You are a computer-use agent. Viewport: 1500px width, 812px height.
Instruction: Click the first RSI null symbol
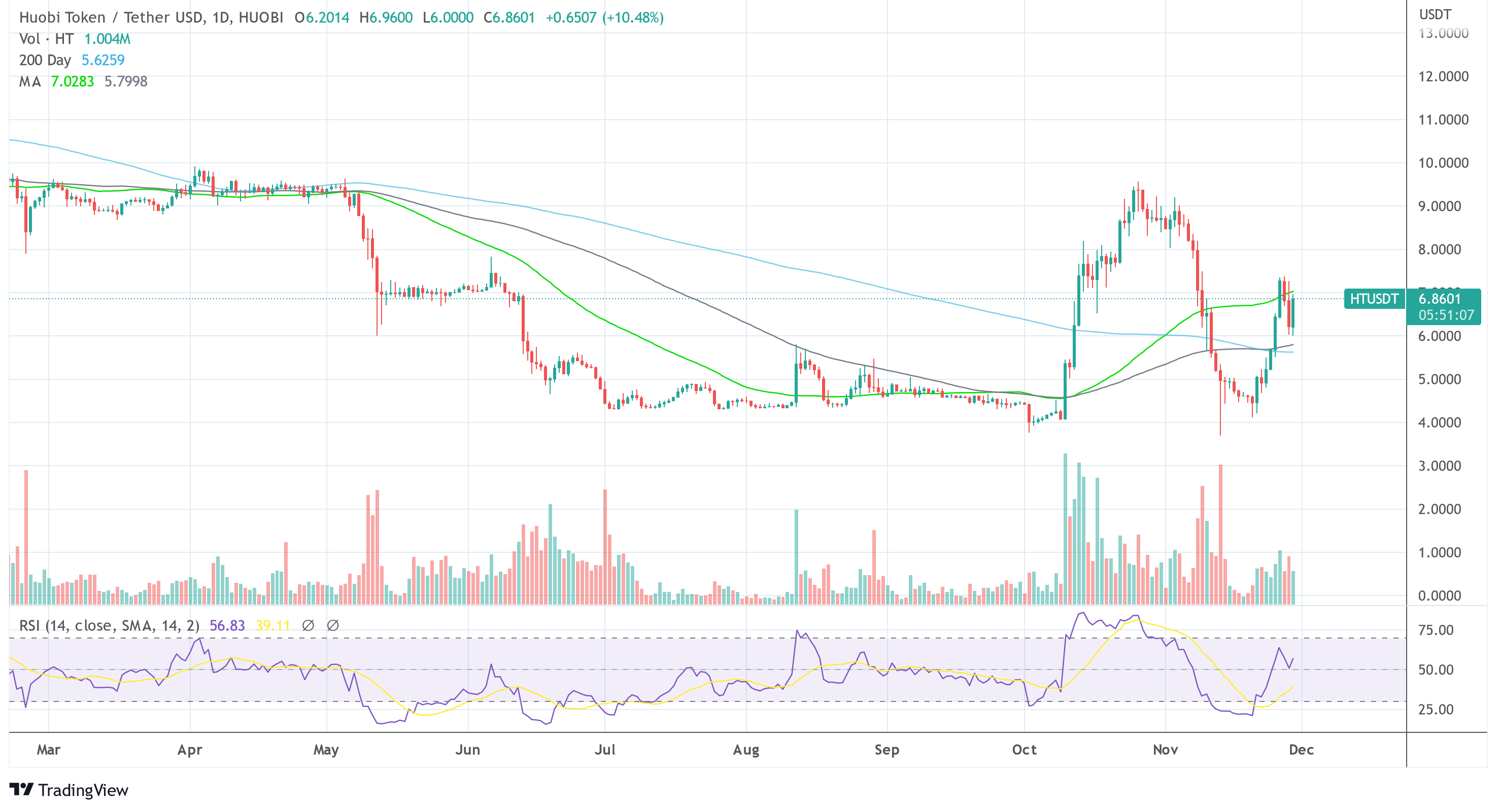pyautogui.click(x=308, y=626)
